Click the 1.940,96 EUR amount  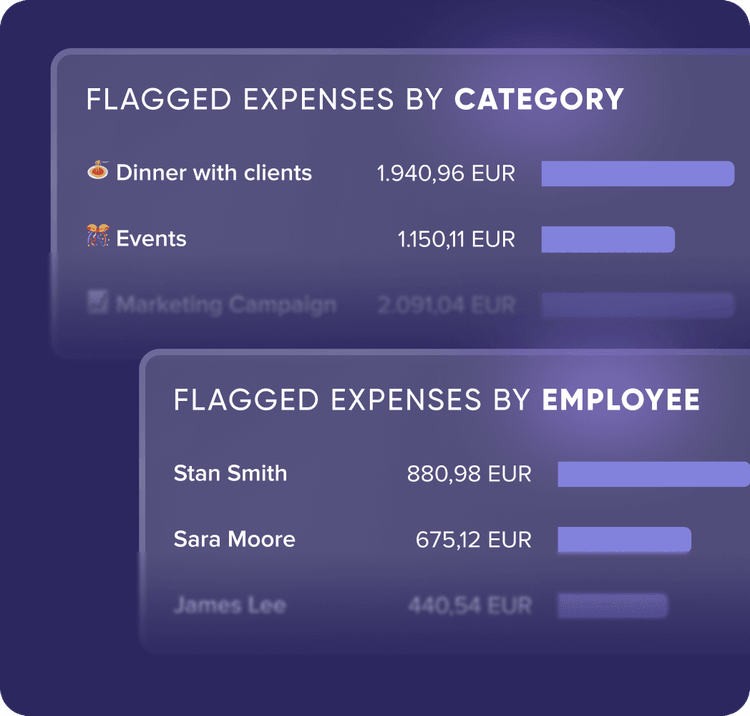[446, 173]
